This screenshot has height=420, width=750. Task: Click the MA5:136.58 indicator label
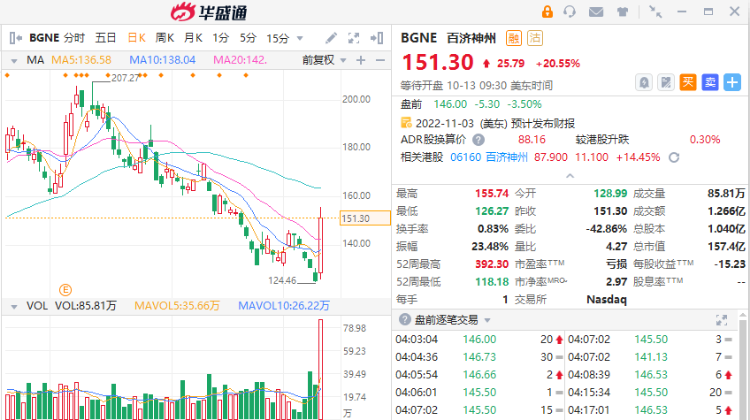click(81, 60)
